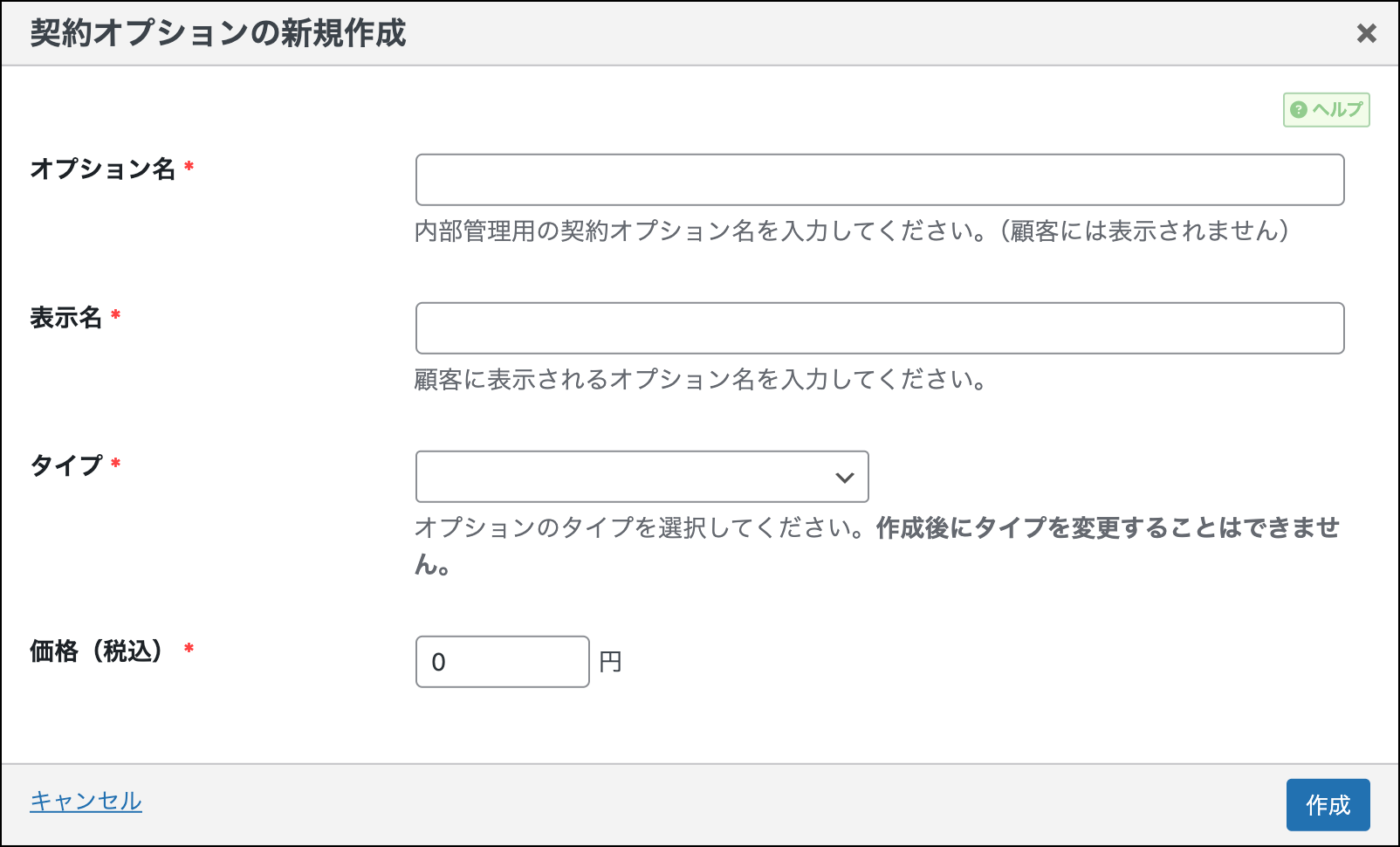Image resolution: width=1400 pixels, height=847 pixels.
Task: Click the オプション名 field label
Action: click(x=103, y=169)
